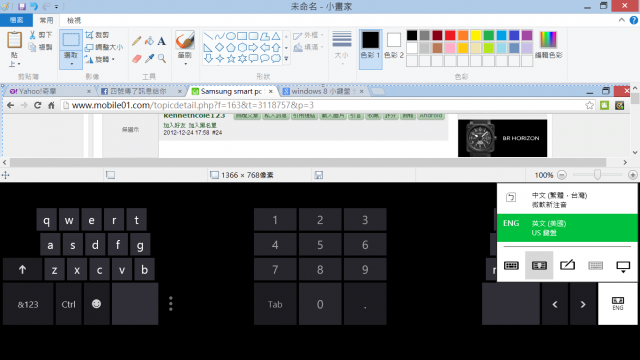
Task: Click the horizontal scrollbar in Paint canvas
Action: click(308, 162)
